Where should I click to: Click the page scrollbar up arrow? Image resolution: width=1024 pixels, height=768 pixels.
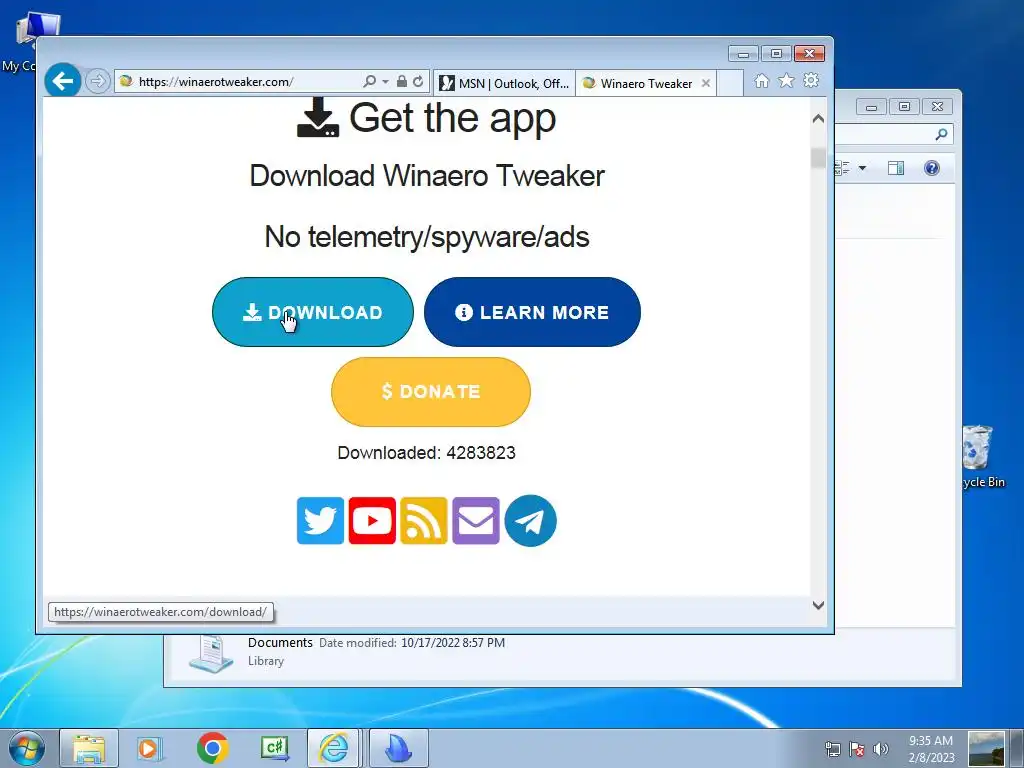pos(818,119)
